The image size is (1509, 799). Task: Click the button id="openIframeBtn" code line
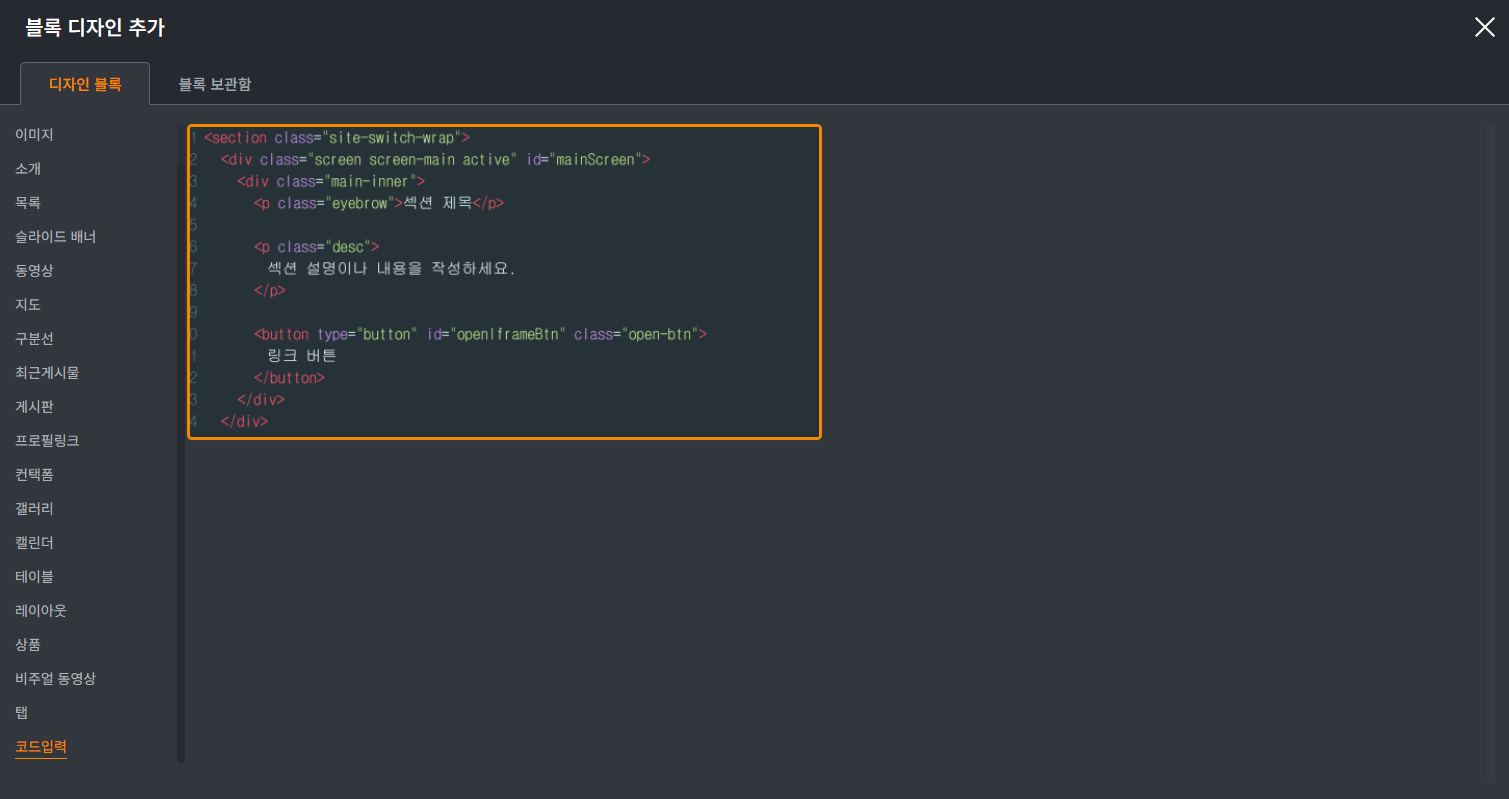(480, 334)
